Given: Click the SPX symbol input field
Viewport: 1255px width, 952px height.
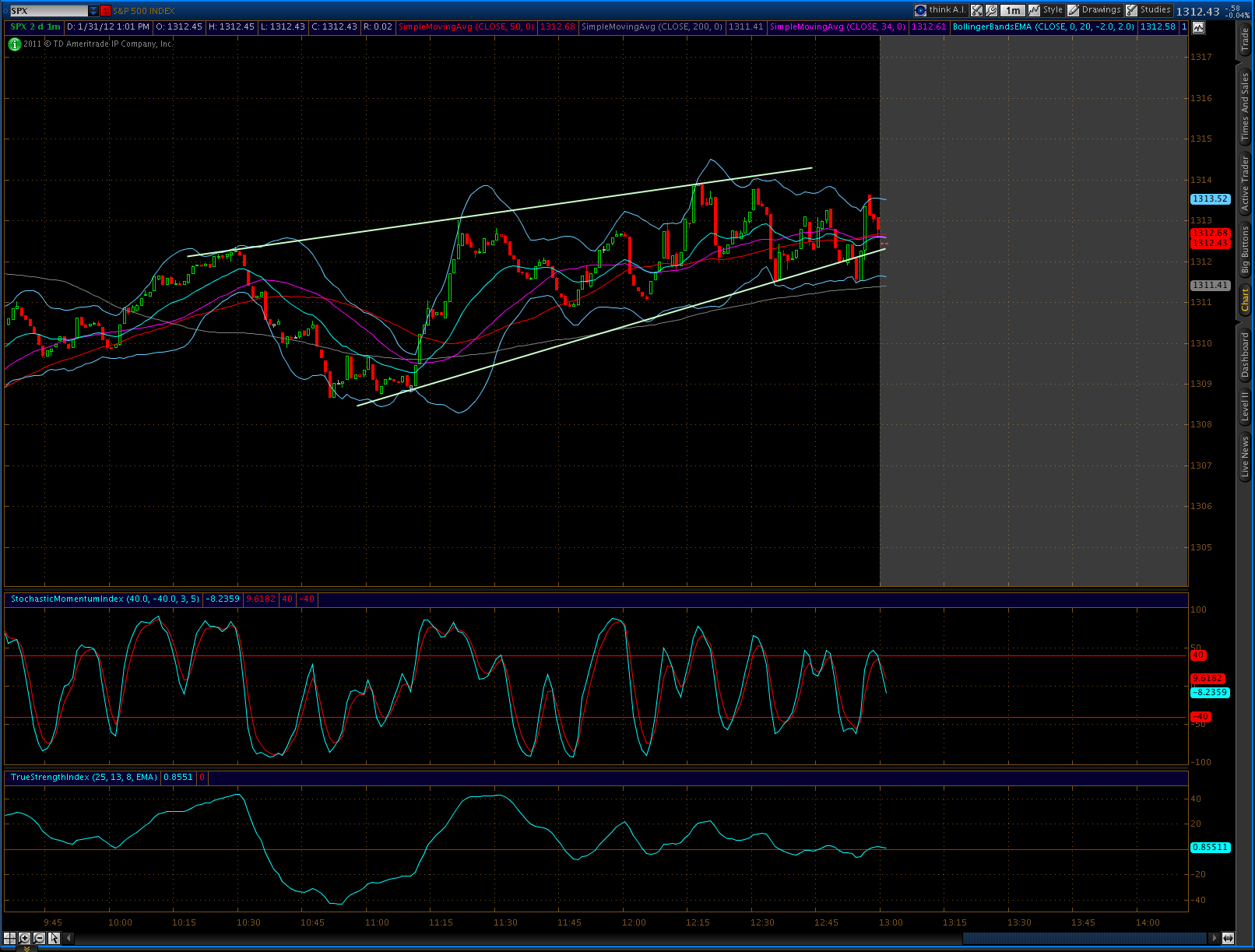Looking at the screenshot, I should tap(48, 11).
